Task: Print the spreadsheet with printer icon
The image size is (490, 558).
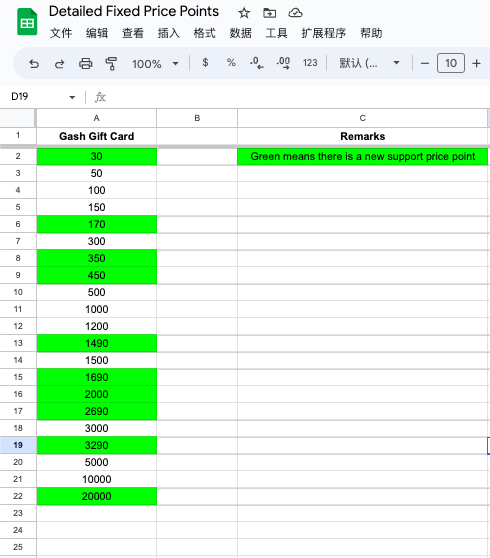Action: click(85, 64)
